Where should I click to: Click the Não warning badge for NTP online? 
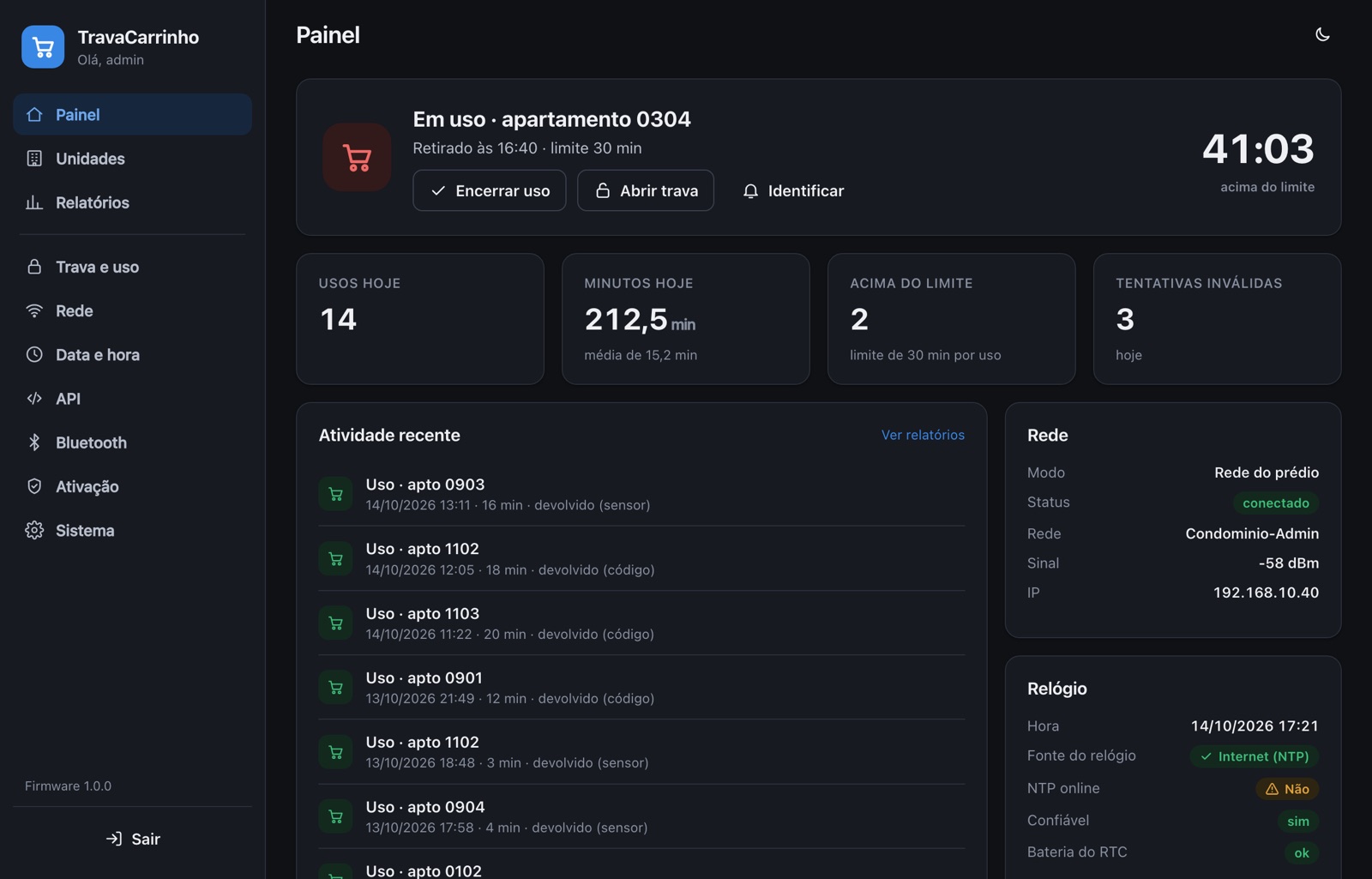tap(1287, 789)
